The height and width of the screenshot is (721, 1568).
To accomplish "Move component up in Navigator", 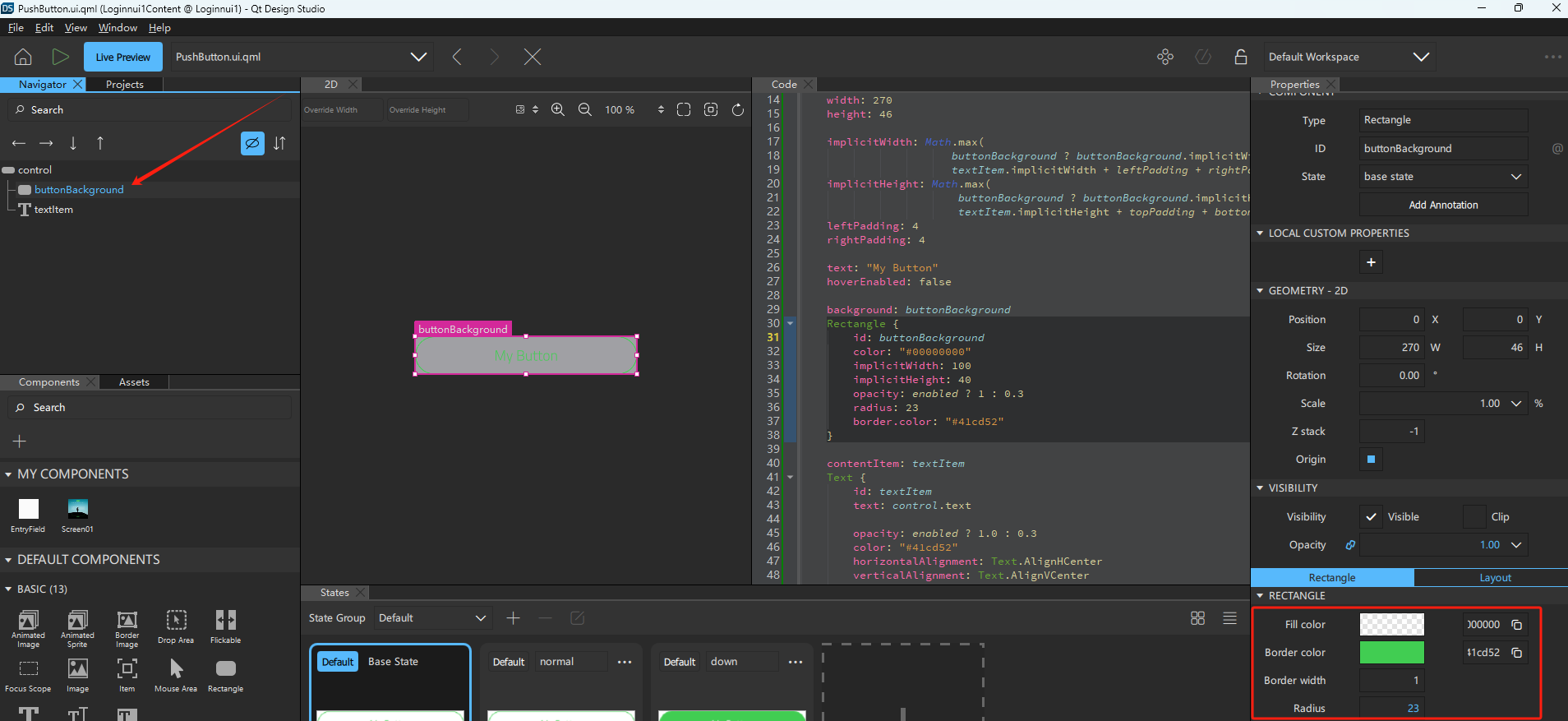I will (100, 143).
